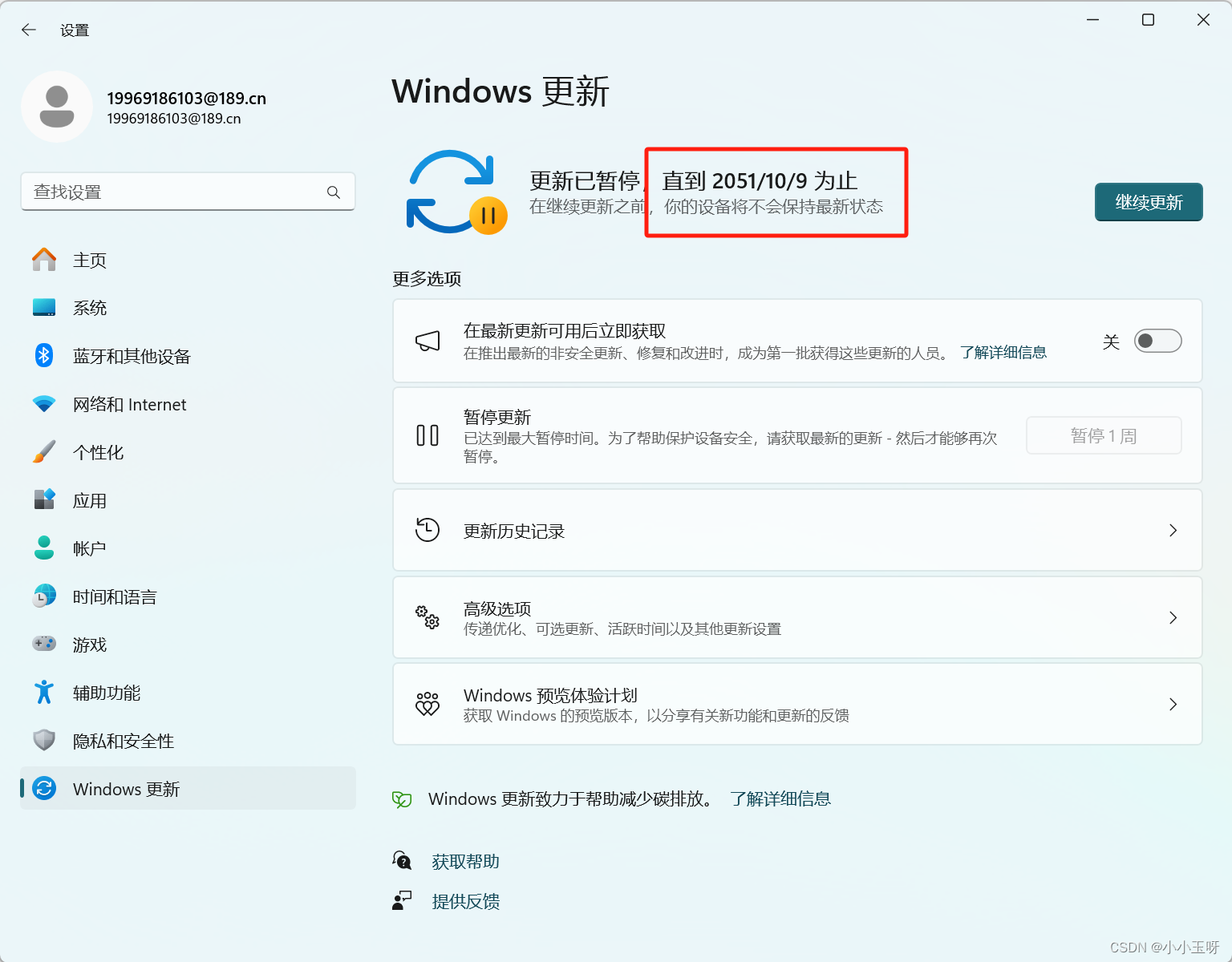Click the megaphone icon for latest updates
Image resolution: width=1232 pixels, height=962 pixels.
pos(428,342)
